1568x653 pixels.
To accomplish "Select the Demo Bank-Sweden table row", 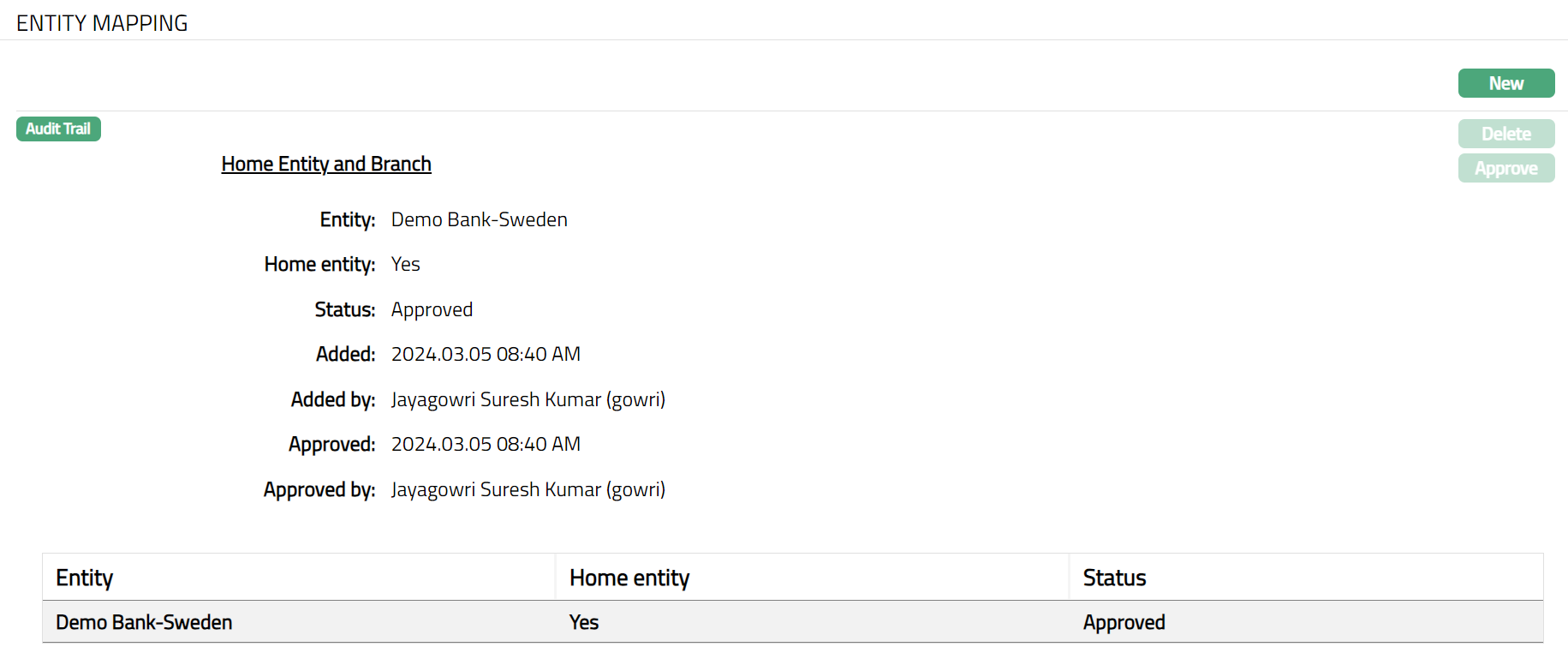I will (x=144, y=622).
